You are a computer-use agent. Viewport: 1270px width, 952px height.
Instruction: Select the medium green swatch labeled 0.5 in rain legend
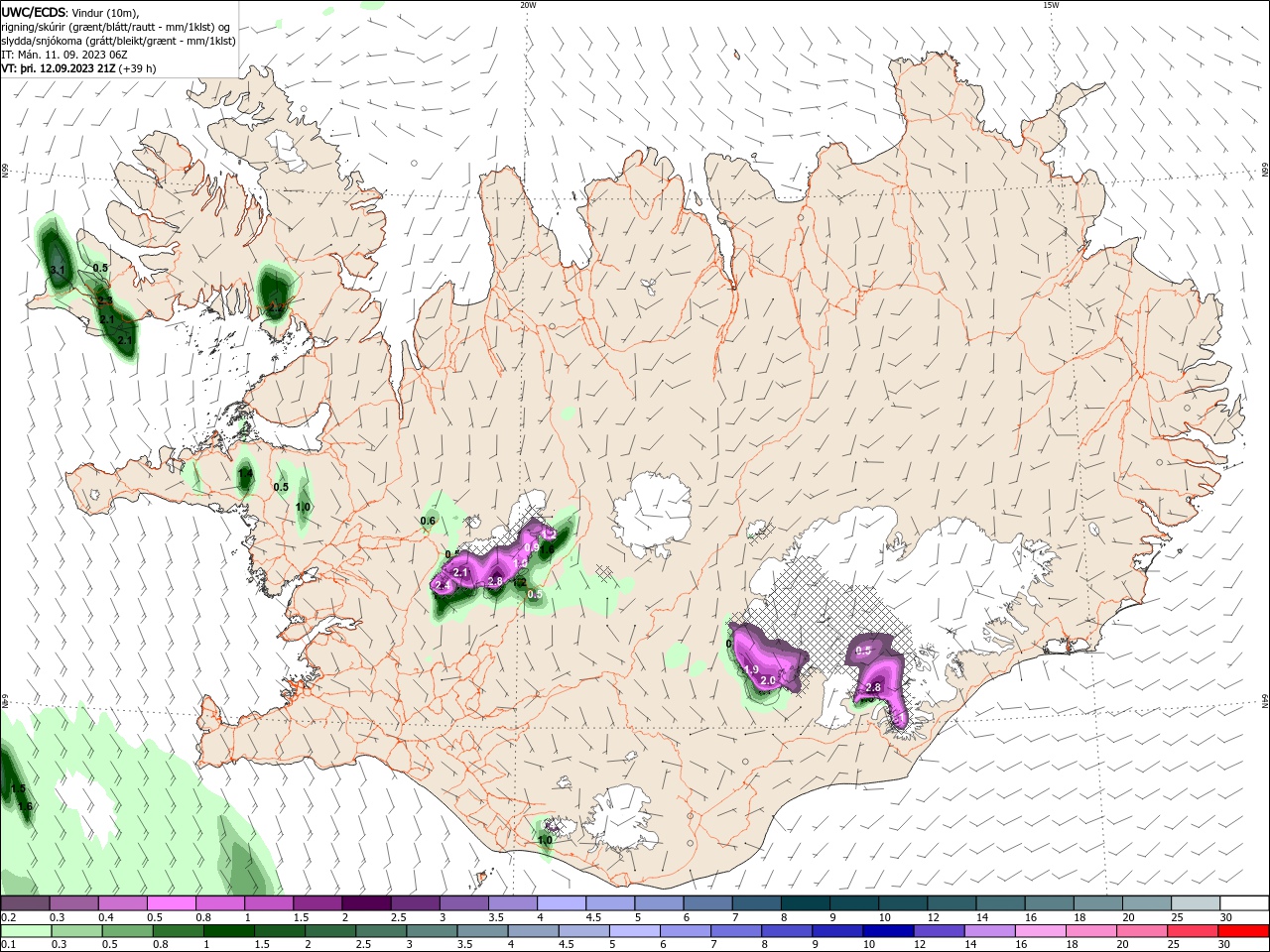(x=127, y=931)
